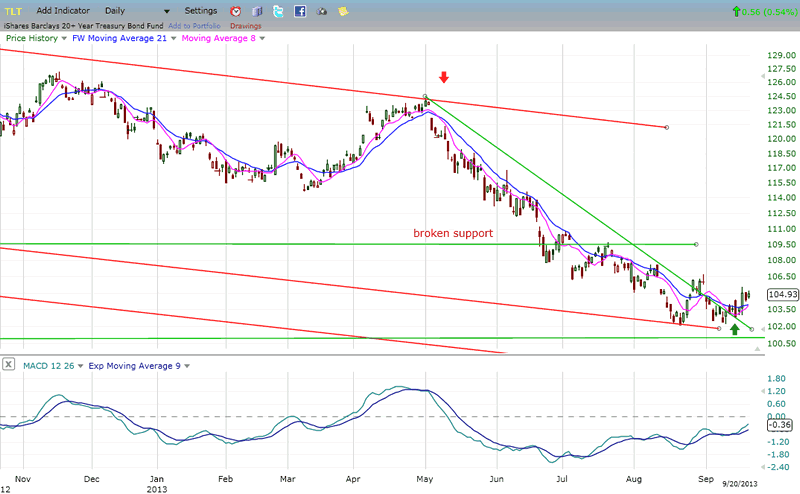Image resolution: width=800 pixels, height=494 pixels.
Task: Share the chart via Facebook icon
Action: (x=300, y=11)
